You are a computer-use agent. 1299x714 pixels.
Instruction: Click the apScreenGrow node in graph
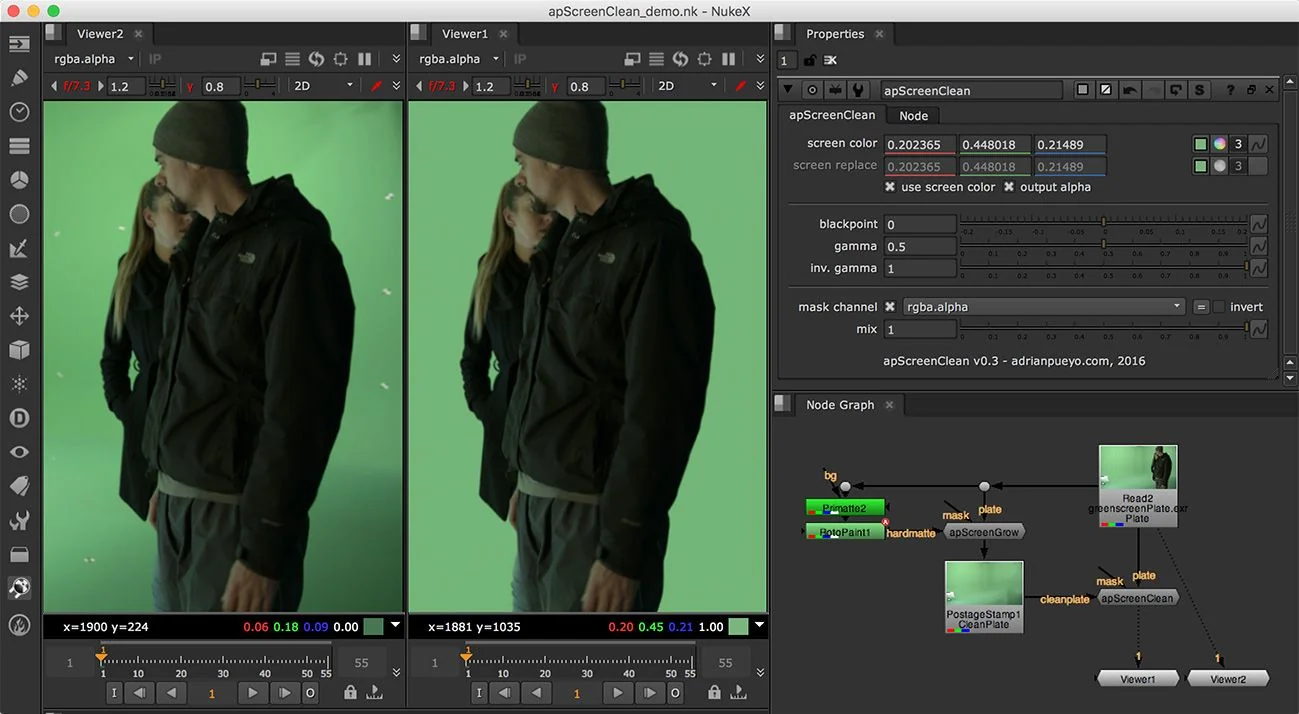[984, 532]
